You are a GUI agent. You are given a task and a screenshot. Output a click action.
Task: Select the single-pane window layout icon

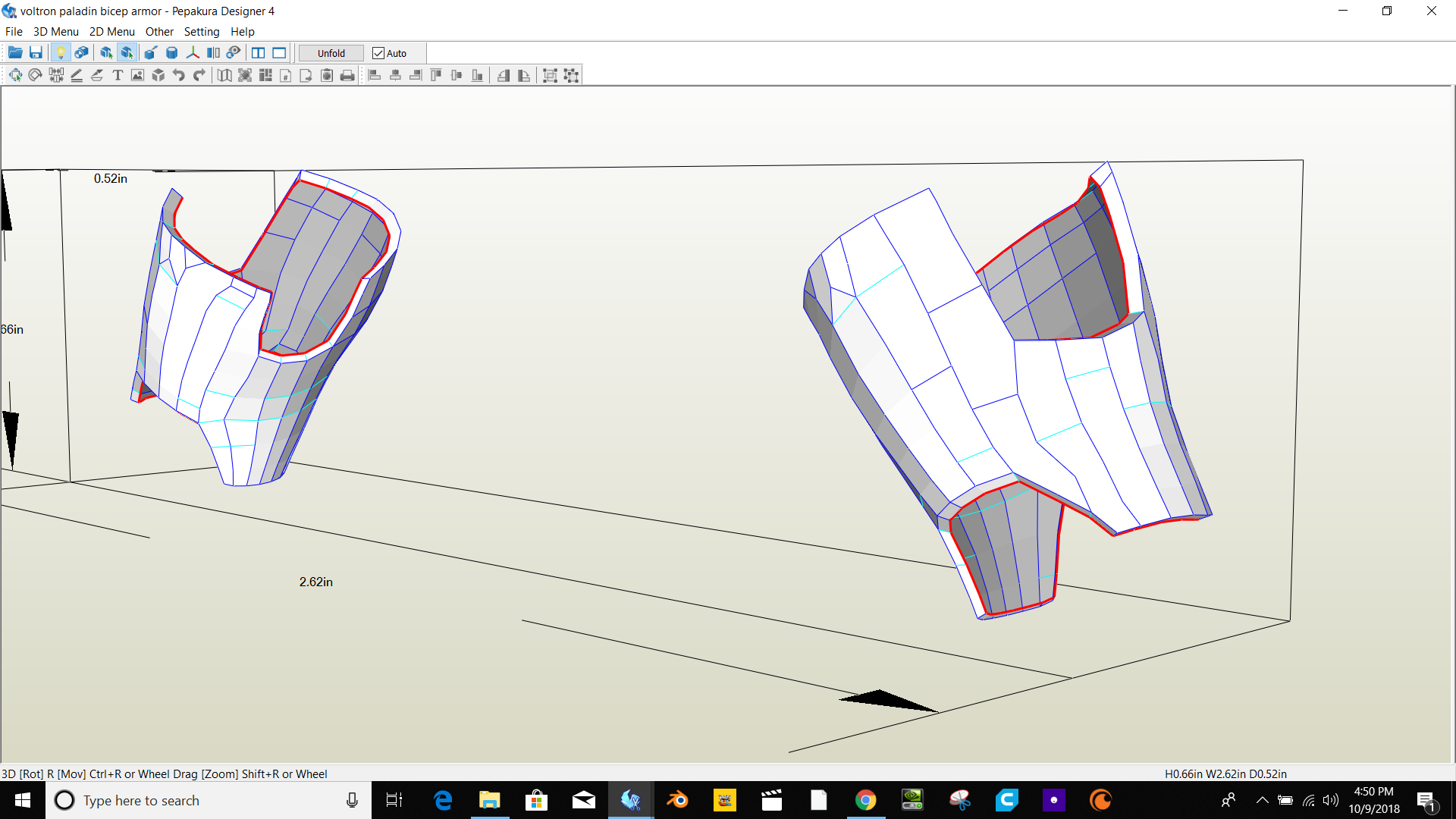click(x=279, y=53)
